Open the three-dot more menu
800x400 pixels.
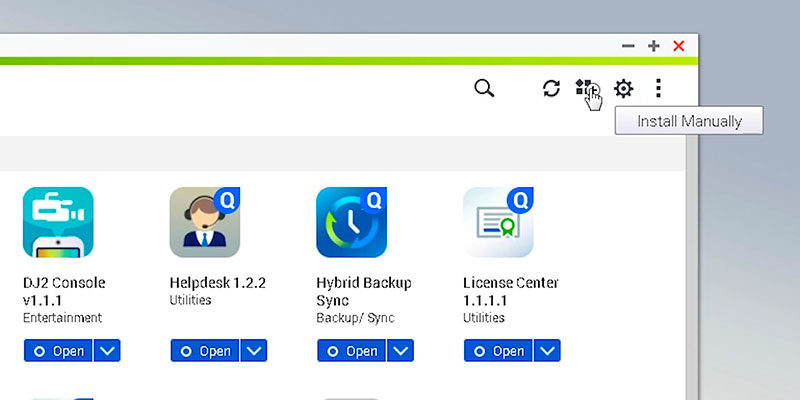(x=658, y=88)
